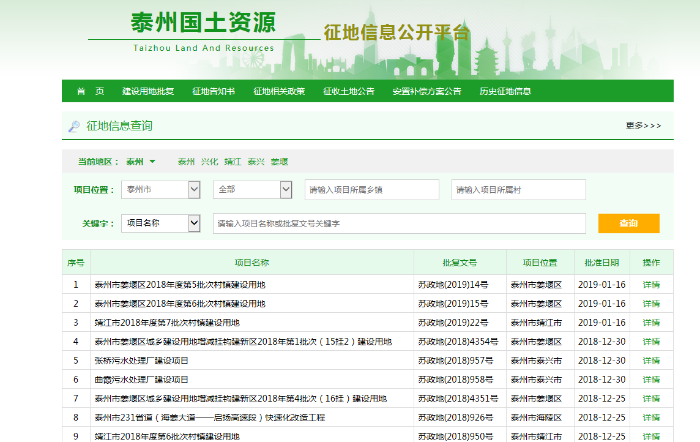The height and width of the screenshot is (442, 700).
Task: Open the 泰州市 project location dropdown
Action: [x=161, y=189]
